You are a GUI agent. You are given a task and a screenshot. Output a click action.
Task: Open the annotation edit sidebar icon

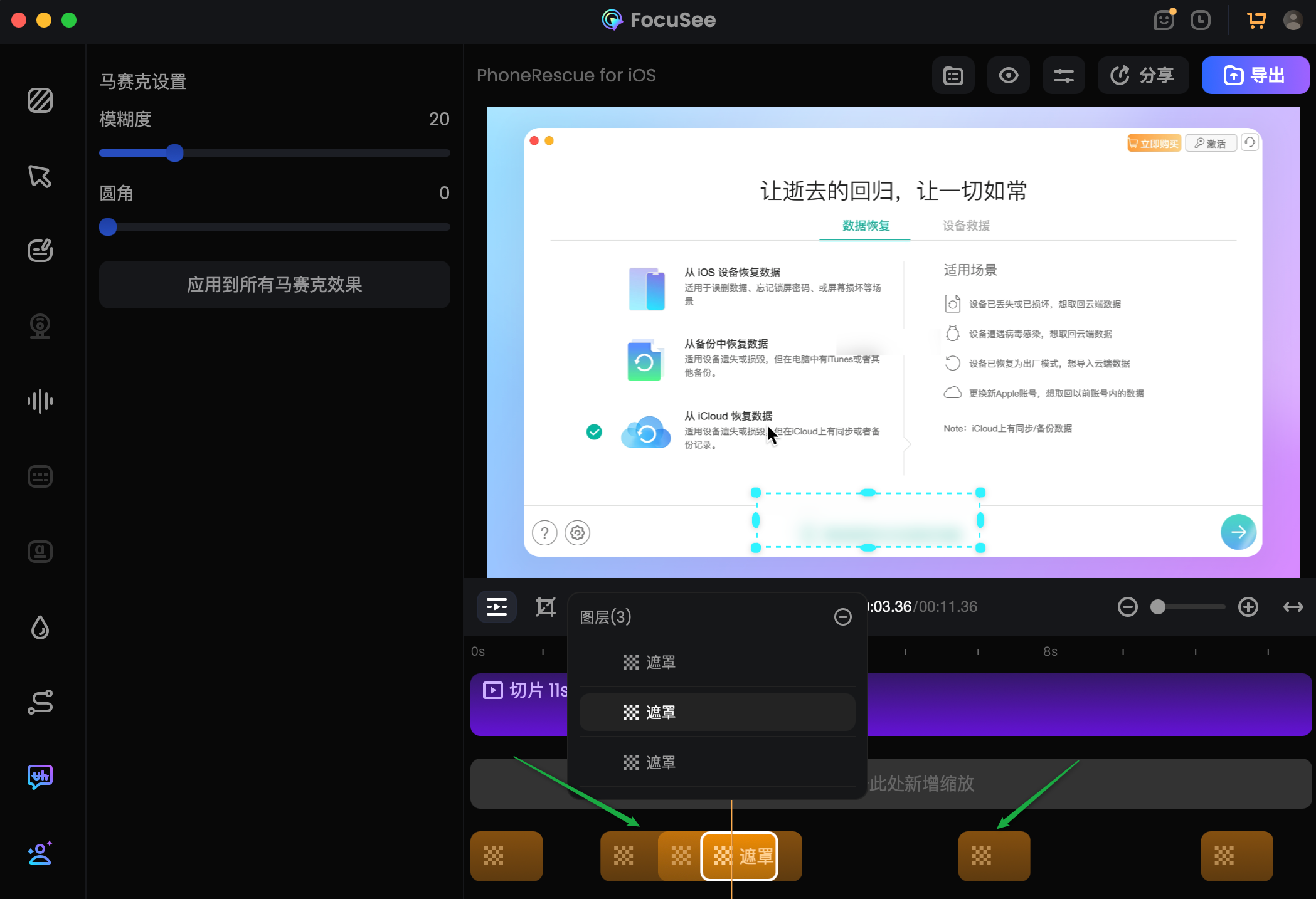pyautogui.click(x=40, y=251)
